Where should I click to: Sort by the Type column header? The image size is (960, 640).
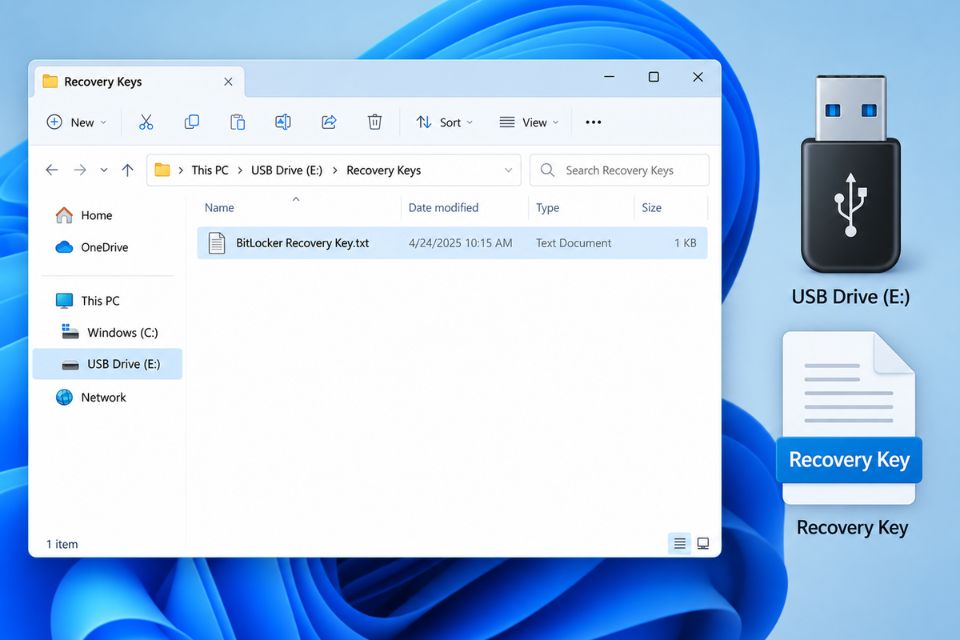point(547,208)
